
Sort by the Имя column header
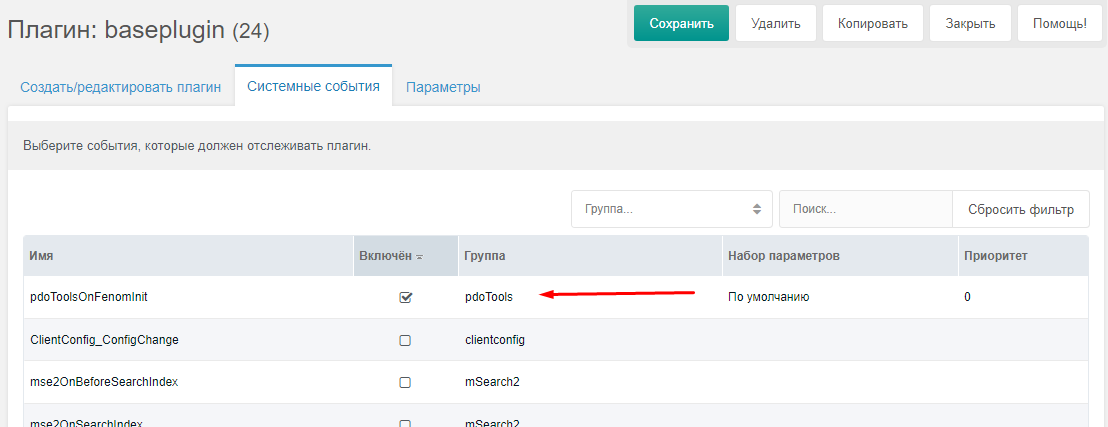(x=188, y=256)
